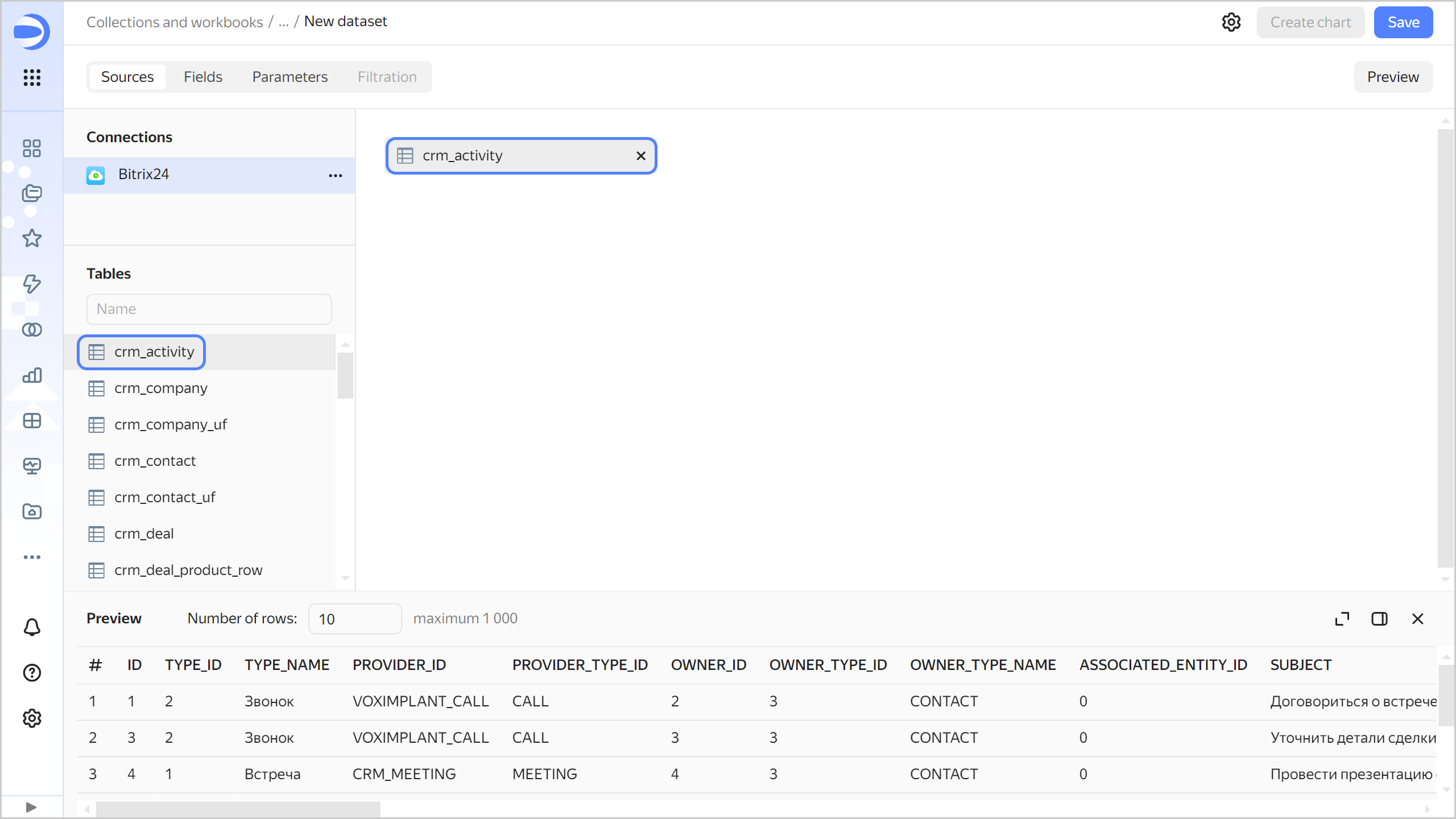
Task: Click the horizontal scrollbar of preview table
Action: (238, 809)
